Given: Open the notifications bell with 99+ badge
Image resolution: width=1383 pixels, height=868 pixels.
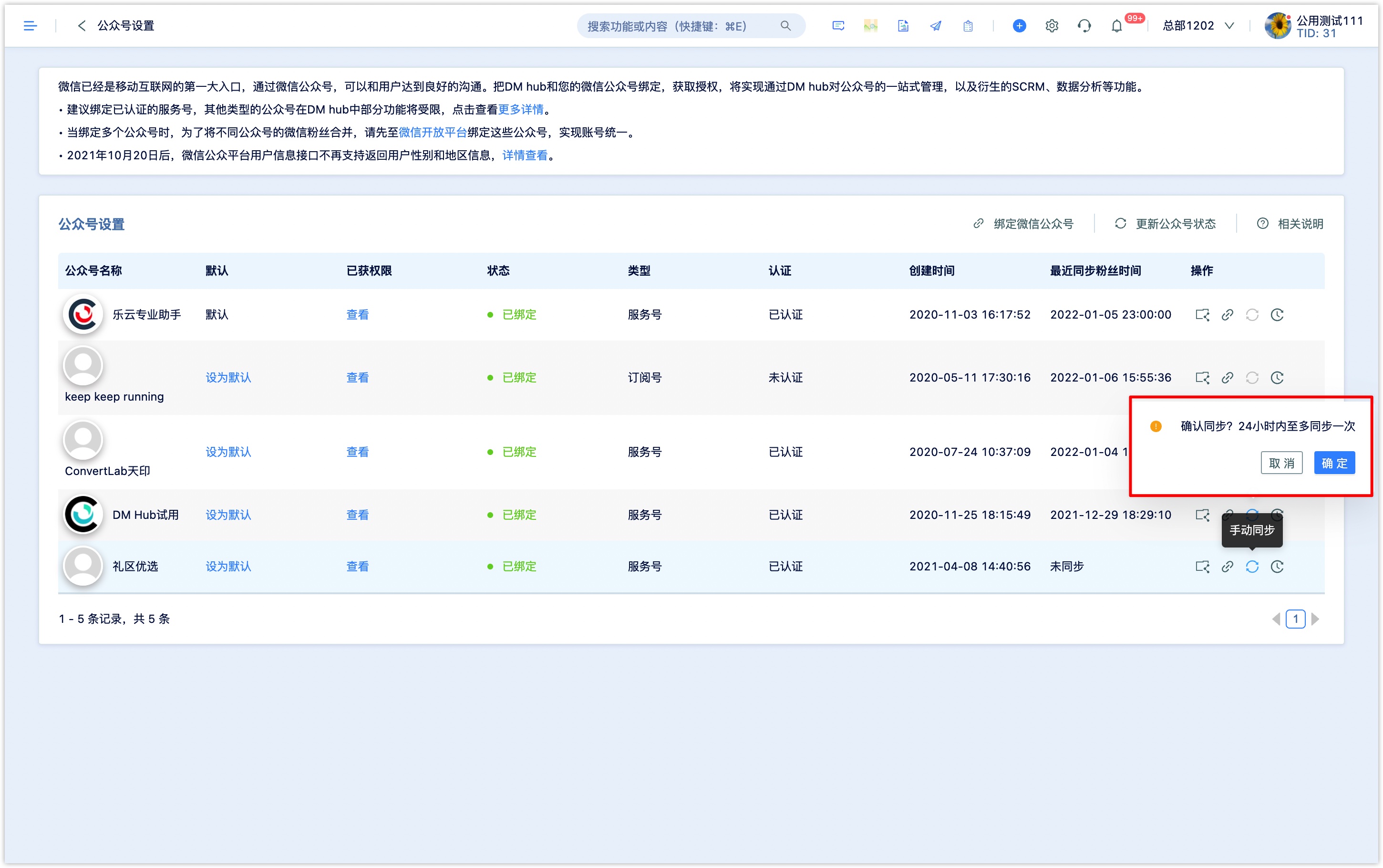Looking at the screenshot, I should pyautogui.click(x=1116, y=26).
